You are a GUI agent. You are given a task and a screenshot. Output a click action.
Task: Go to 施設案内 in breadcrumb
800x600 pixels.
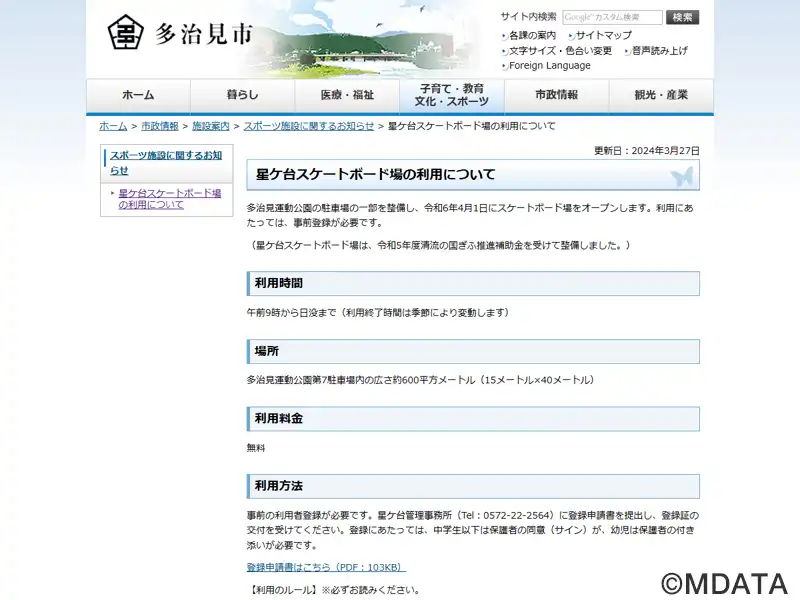coord(211,126)
